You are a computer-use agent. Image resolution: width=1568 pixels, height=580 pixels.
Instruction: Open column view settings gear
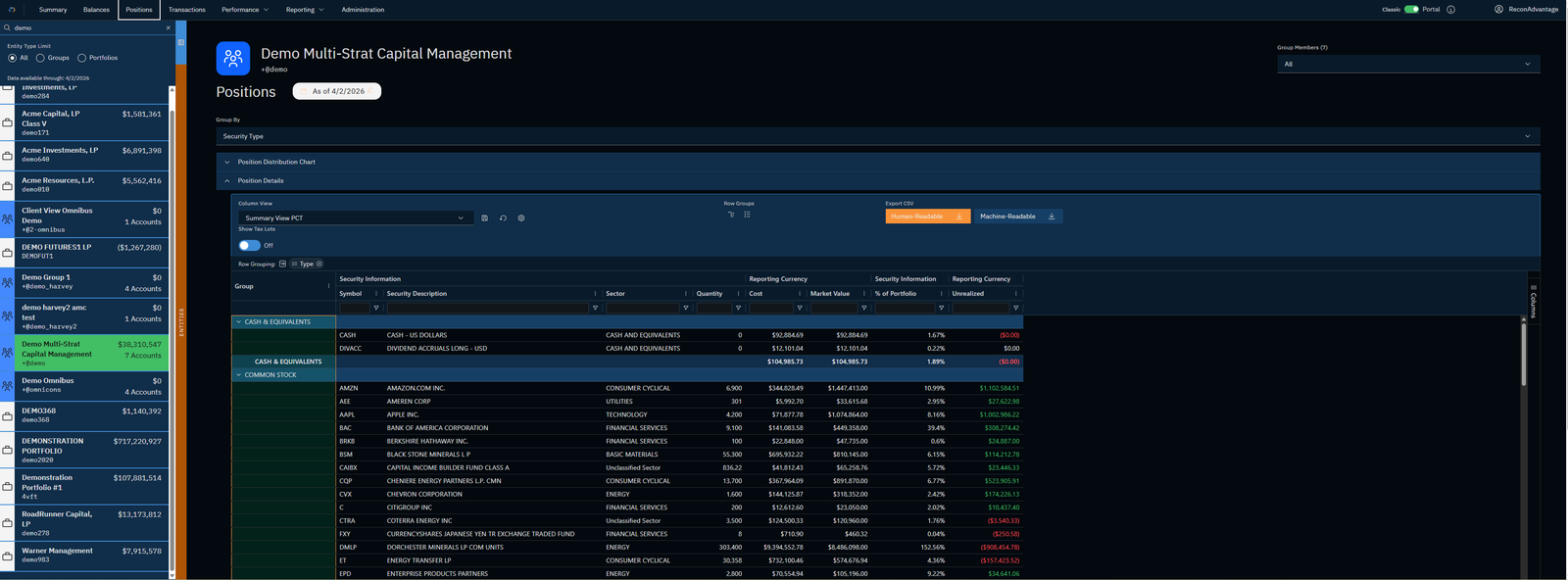(521, 218)
